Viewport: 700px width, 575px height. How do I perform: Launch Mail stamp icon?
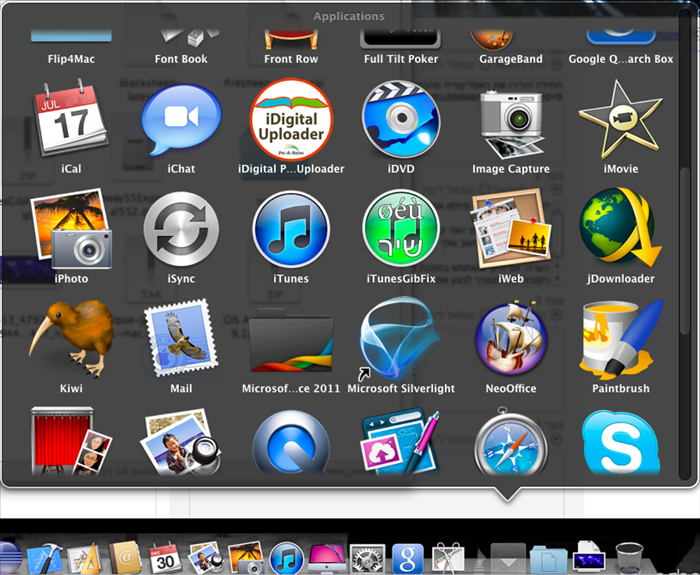click(x=181, y=339)
